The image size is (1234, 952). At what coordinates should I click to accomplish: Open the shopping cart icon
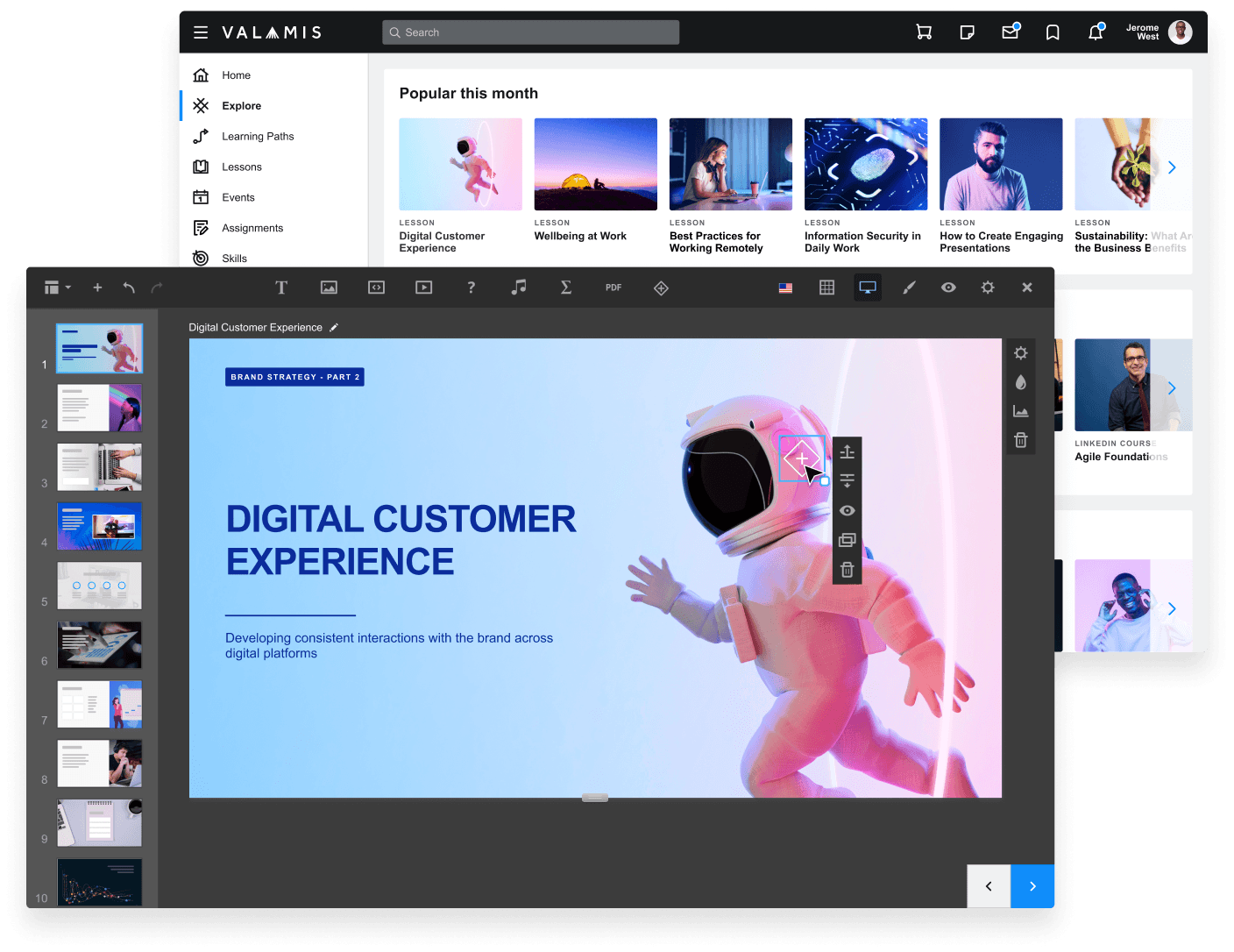tap(924, 32)
